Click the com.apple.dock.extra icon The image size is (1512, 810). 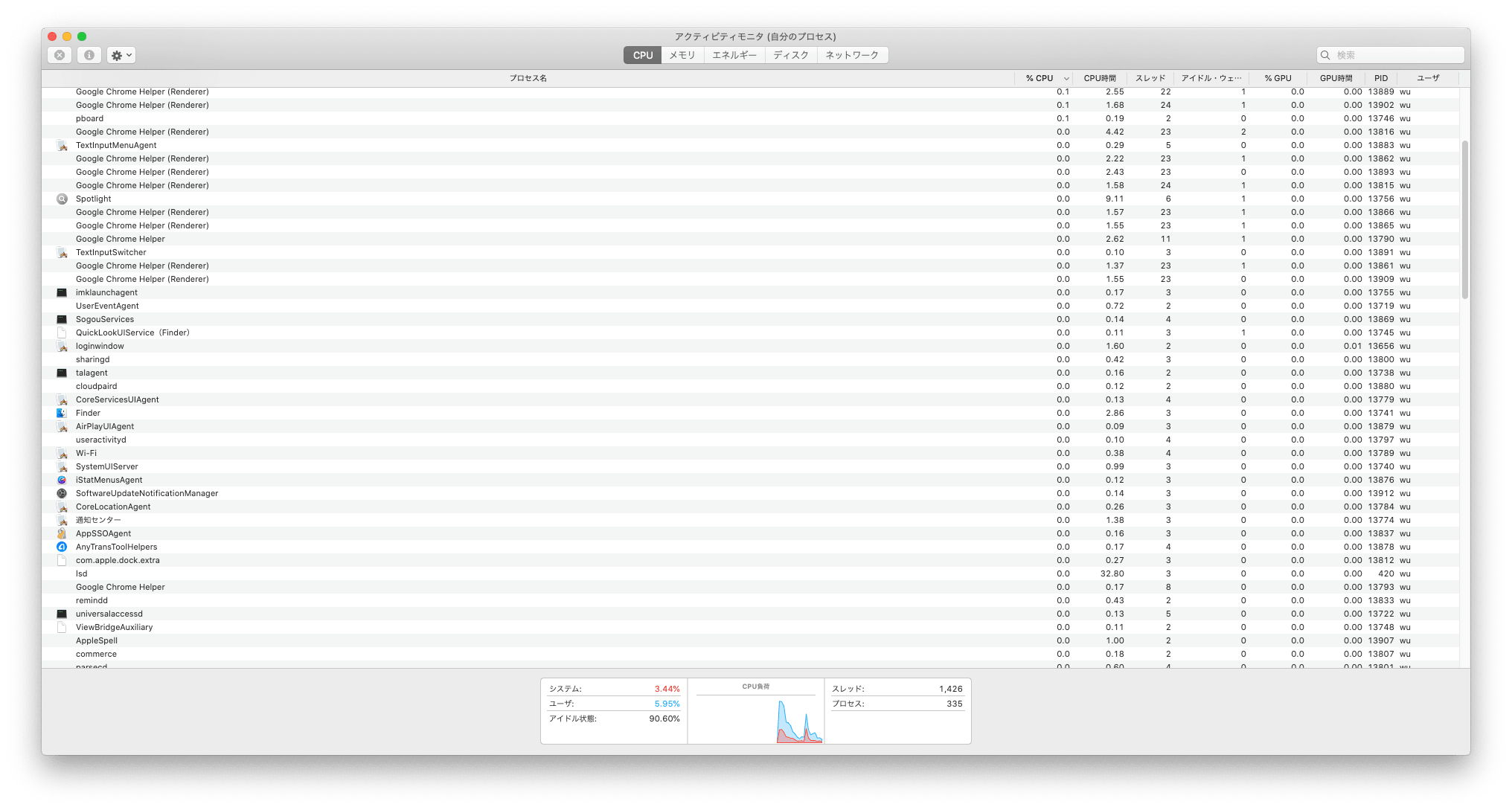62,560
